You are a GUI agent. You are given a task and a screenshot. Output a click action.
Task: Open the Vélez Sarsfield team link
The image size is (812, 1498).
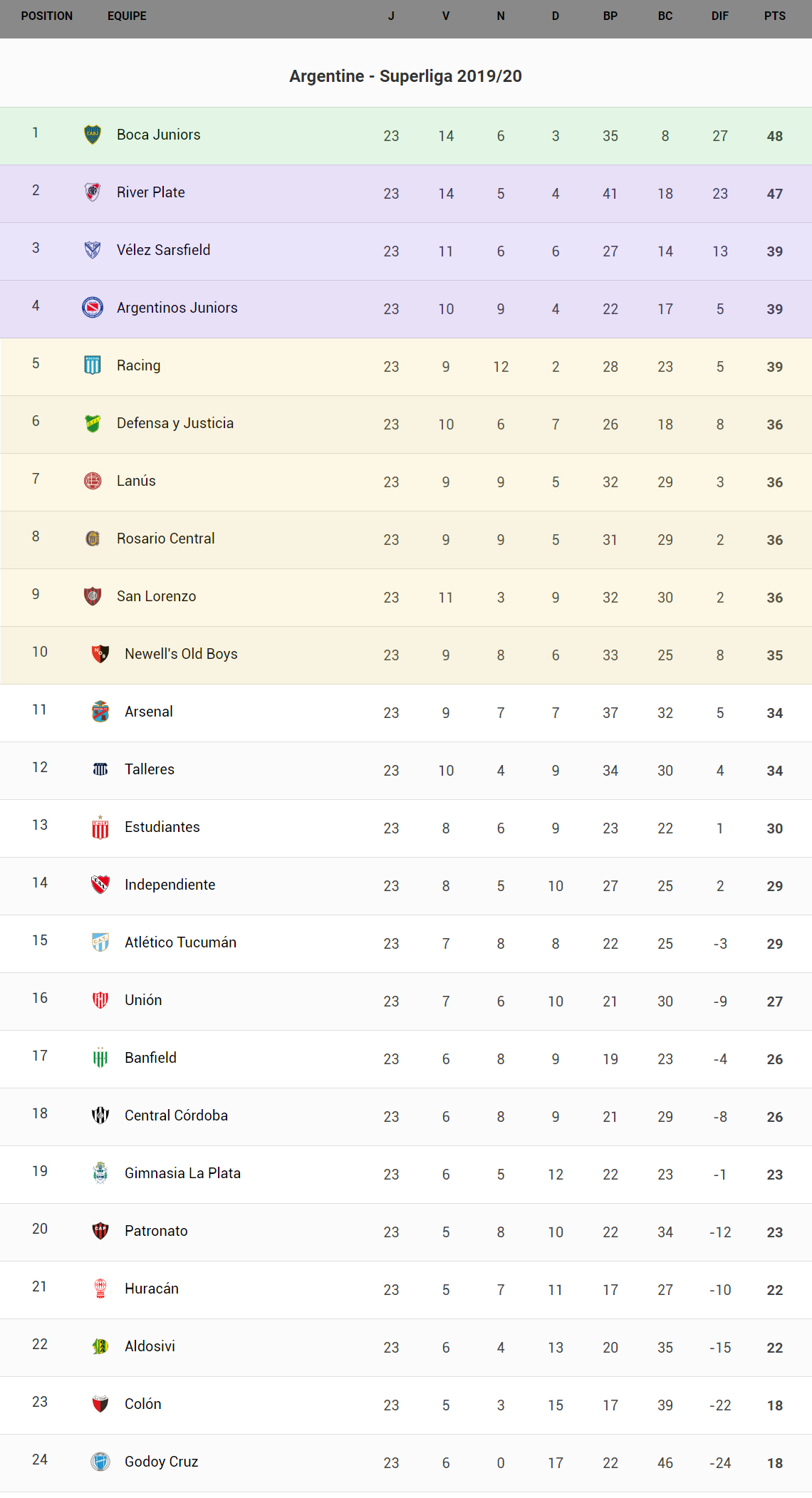coord(163,250)
